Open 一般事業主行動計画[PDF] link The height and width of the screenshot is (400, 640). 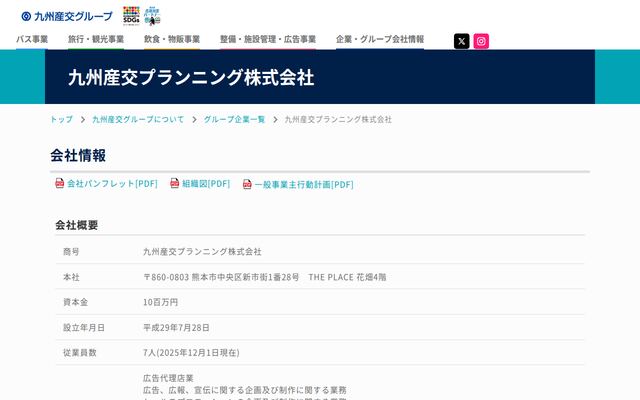pos(304,185)
